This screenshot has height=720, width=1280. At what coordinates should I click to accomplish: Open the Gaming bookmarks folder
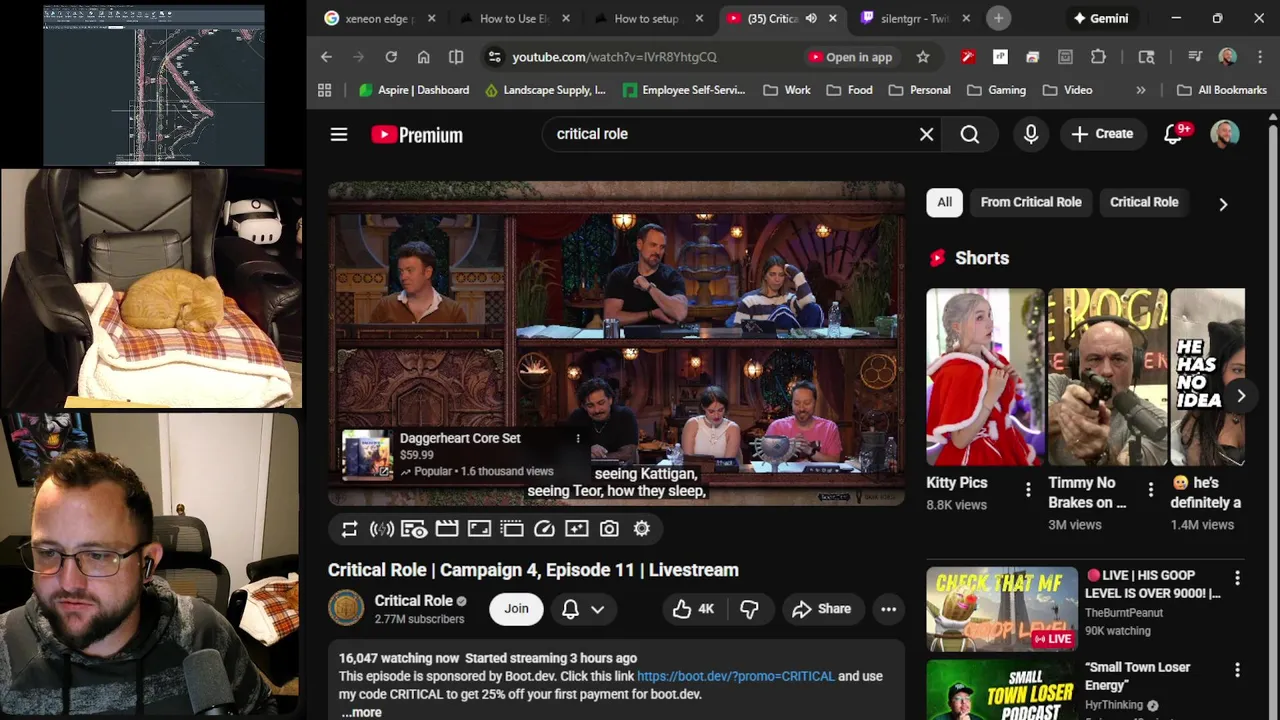[996, 90]
